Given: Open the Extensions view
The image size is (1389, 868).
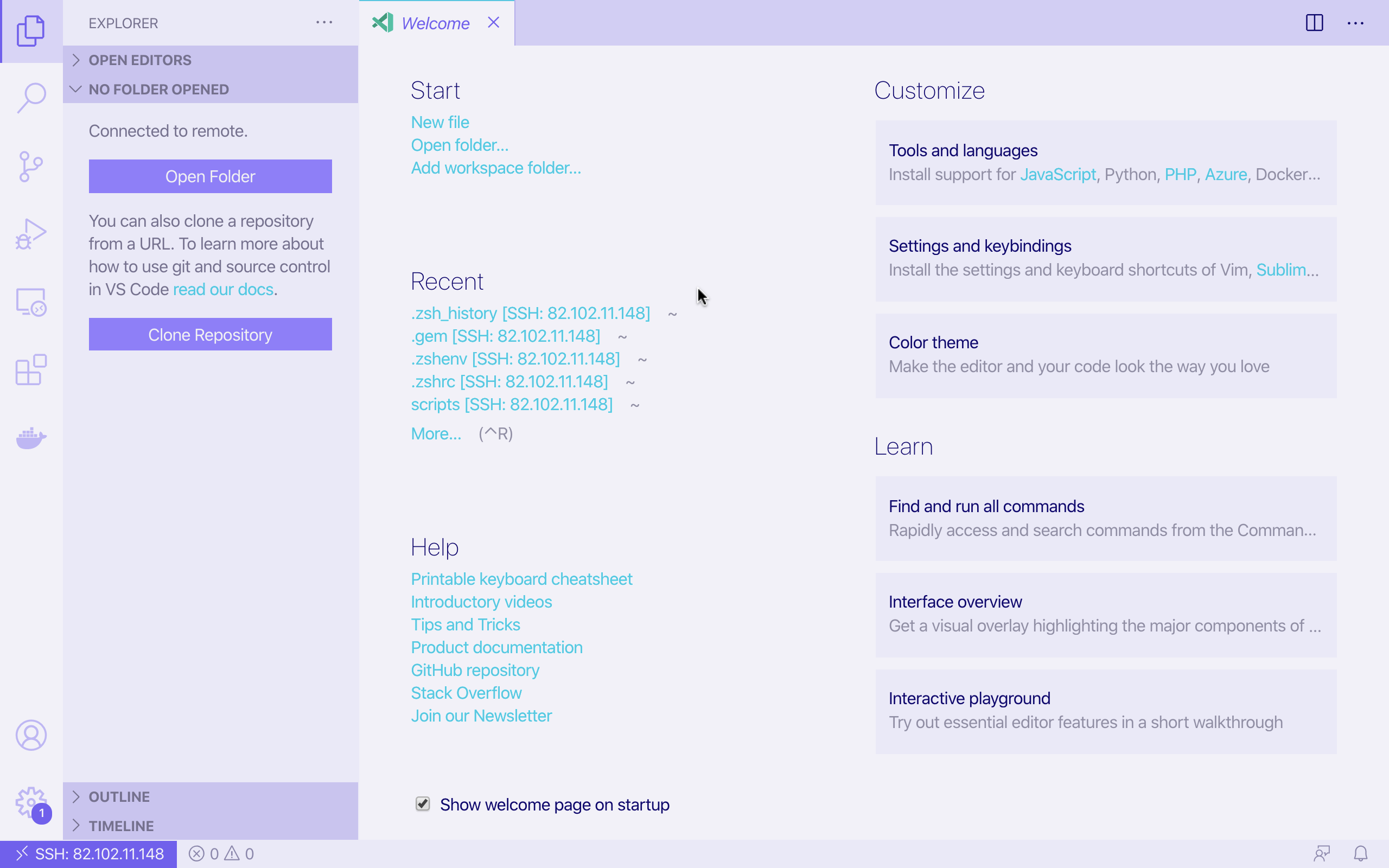Looking at the screenshot, I should 31,369.
